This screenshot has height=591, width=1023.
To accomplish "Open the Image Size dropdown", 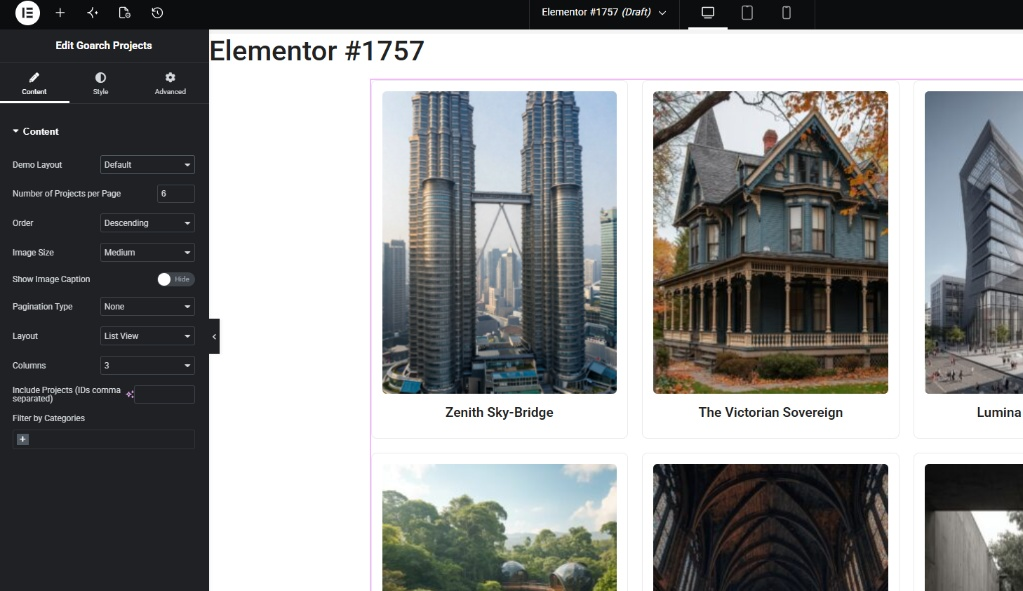I will point(147,252).
